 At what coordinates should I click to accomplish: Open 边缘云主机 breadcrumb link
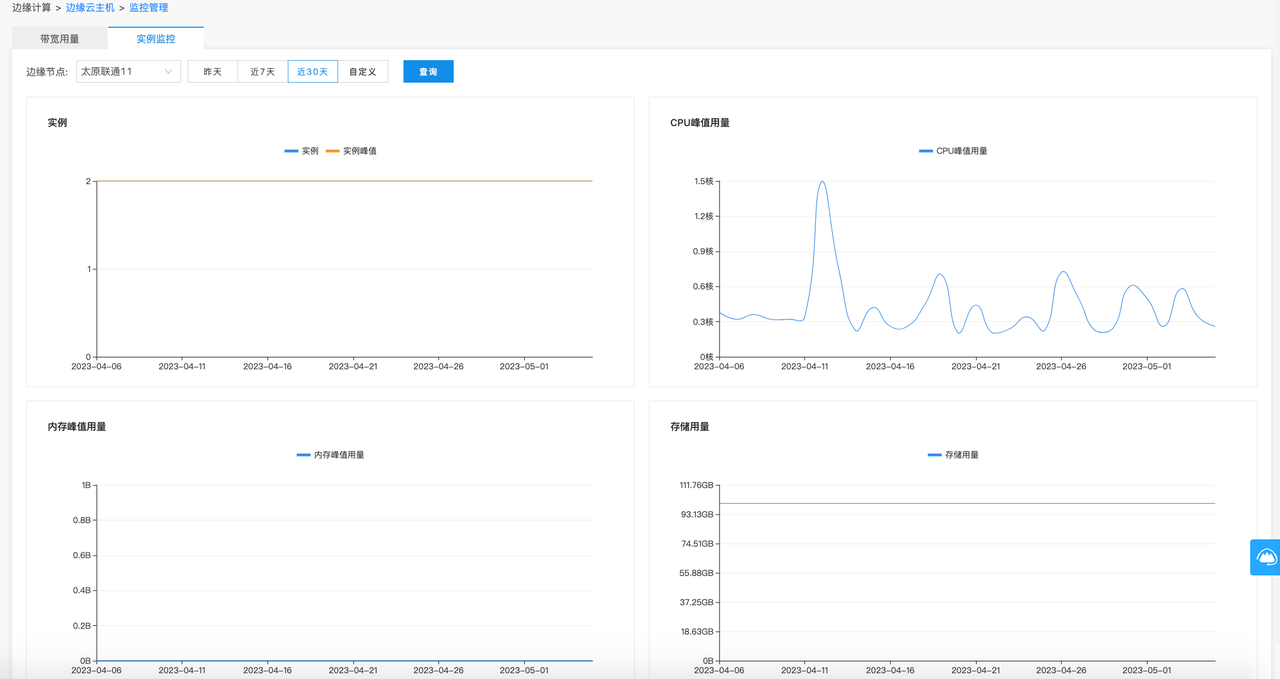[90, 8]
